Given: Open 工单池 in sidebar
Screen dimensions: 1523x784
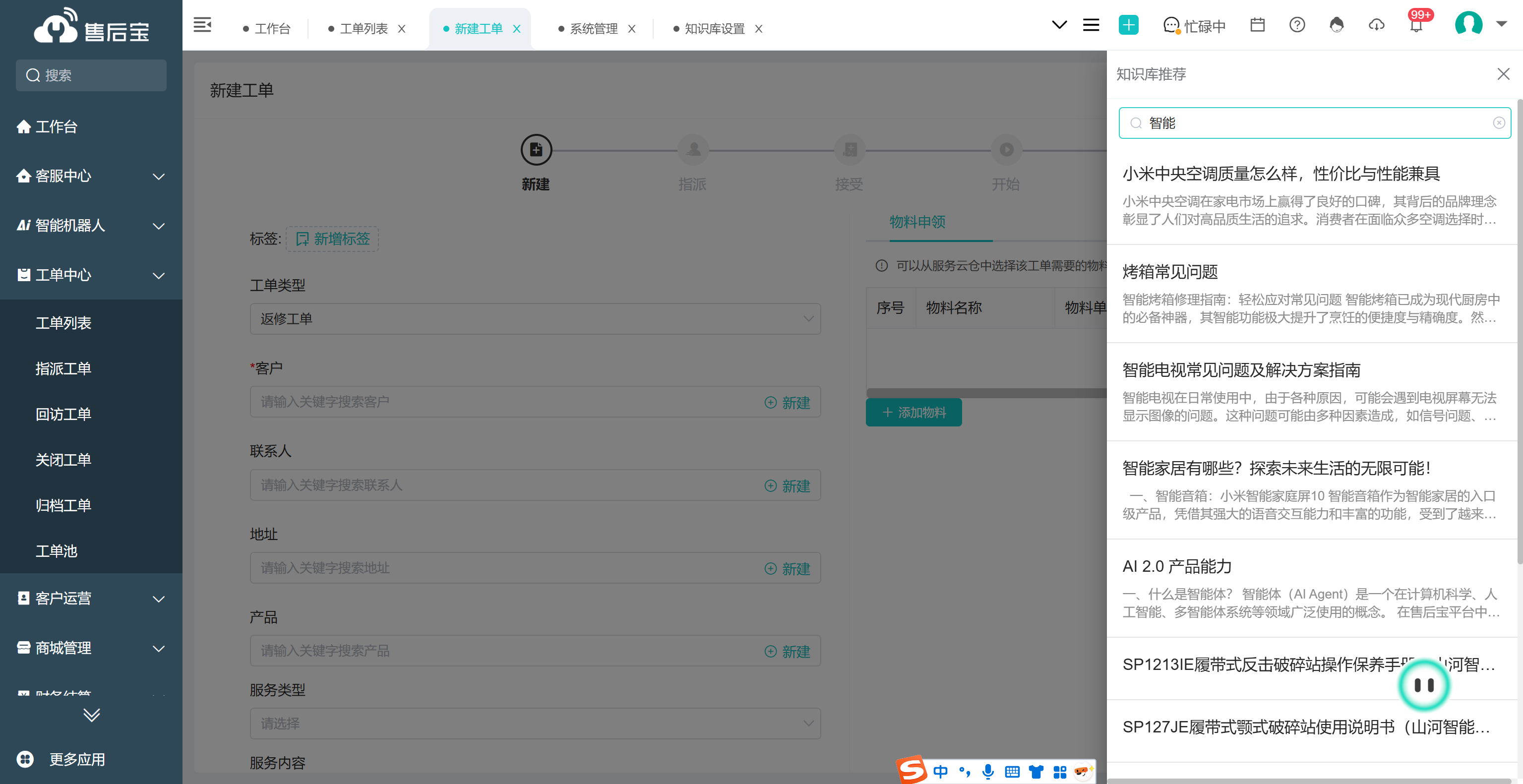Looking at the screenshot, I should coord(56,551).
